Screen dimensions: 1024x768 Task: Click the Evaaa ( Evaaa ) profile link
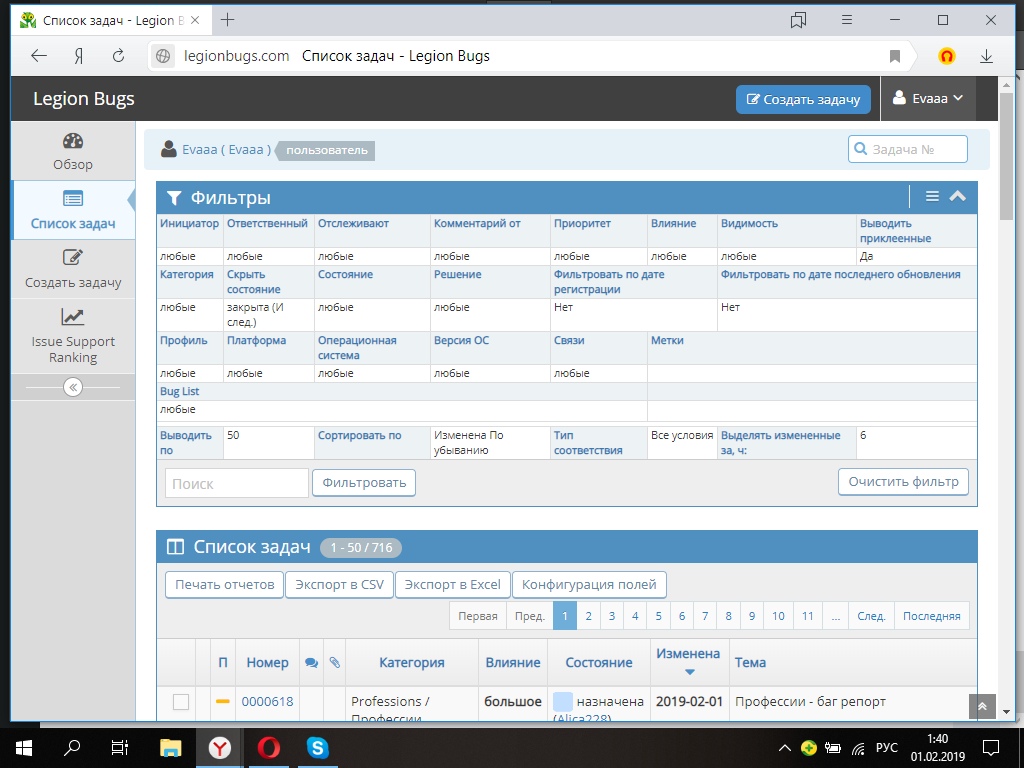pos(227,150)
